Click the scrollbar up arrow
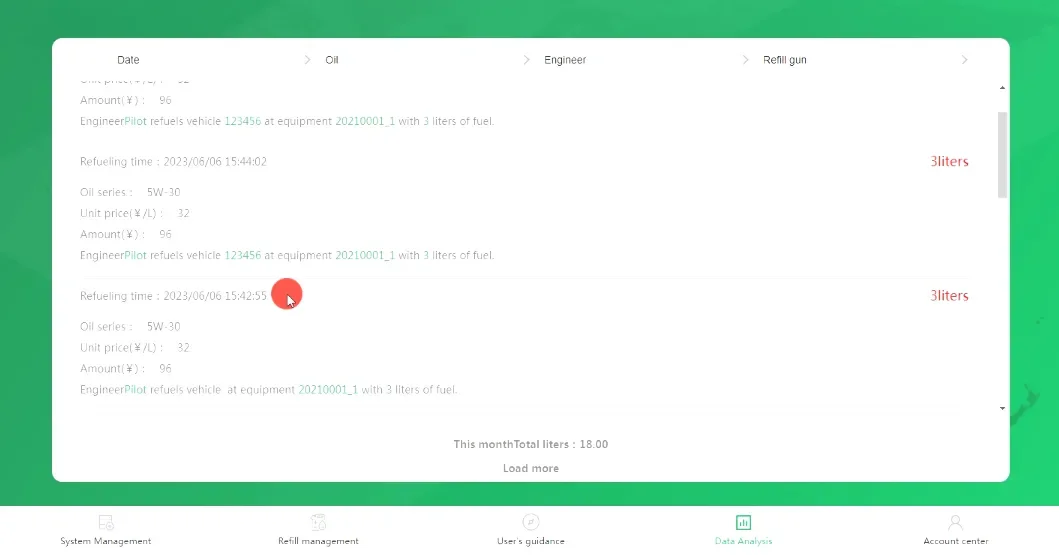This screenshot has width=1059, height=555. [1002, 88]
